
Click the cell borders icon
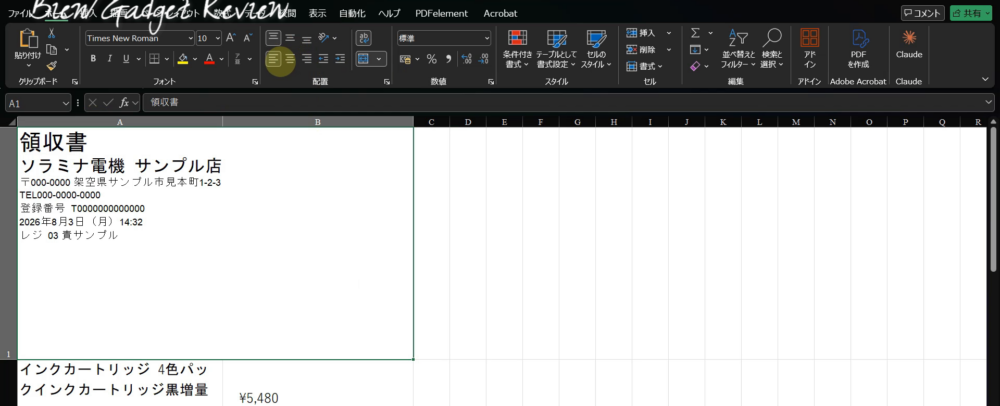click(154, 59)
